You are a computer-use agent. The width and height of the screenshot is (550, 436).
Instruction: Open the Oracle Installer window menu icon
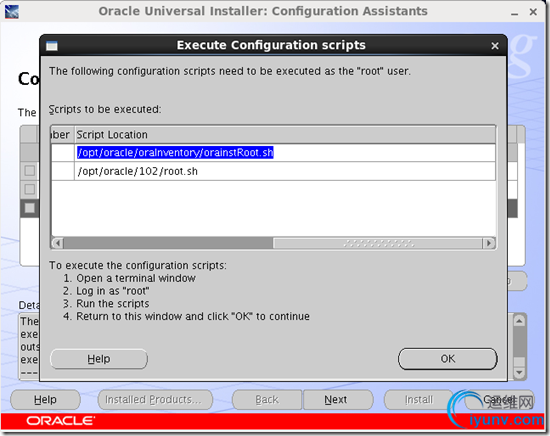tap(12, 12)
